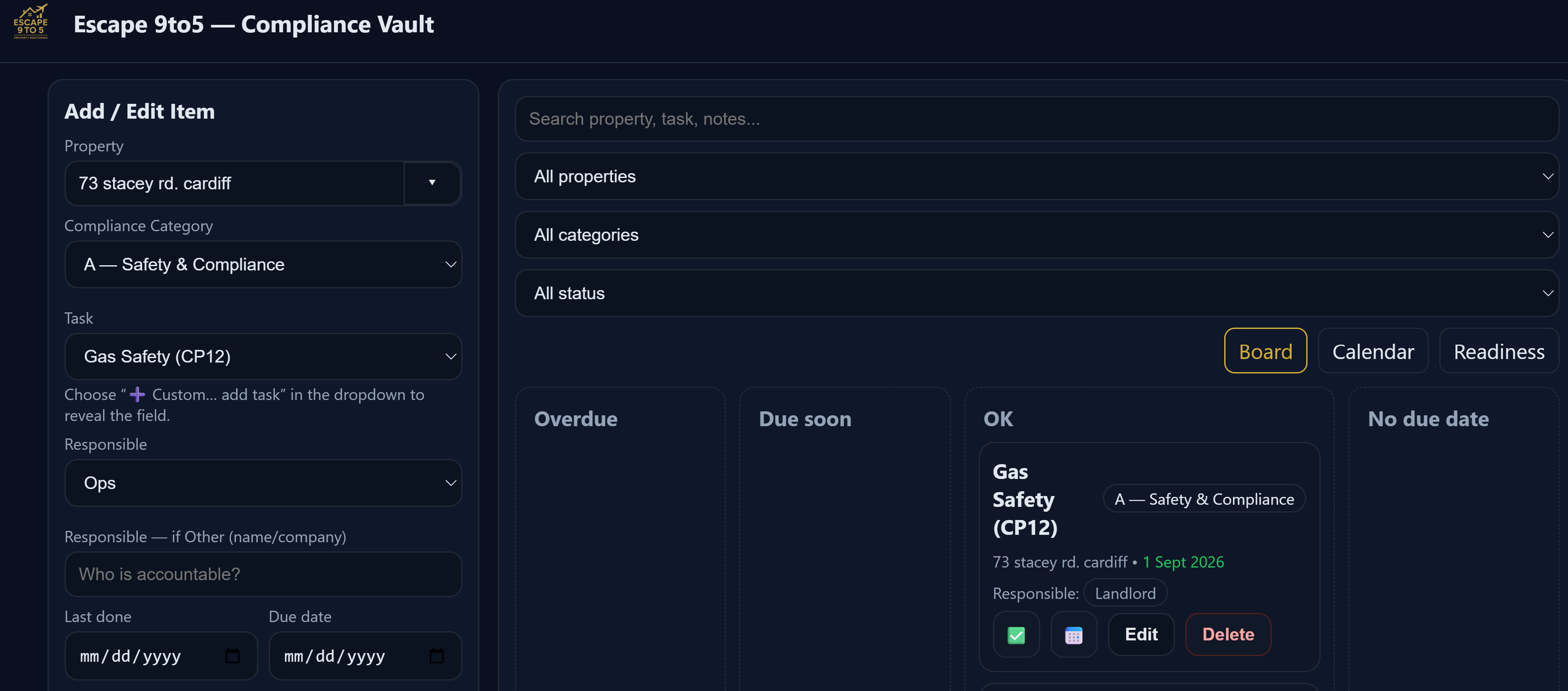Screen dimensions: 1568x691
Task: Click the OK column heading
Action: click(998, 419)
